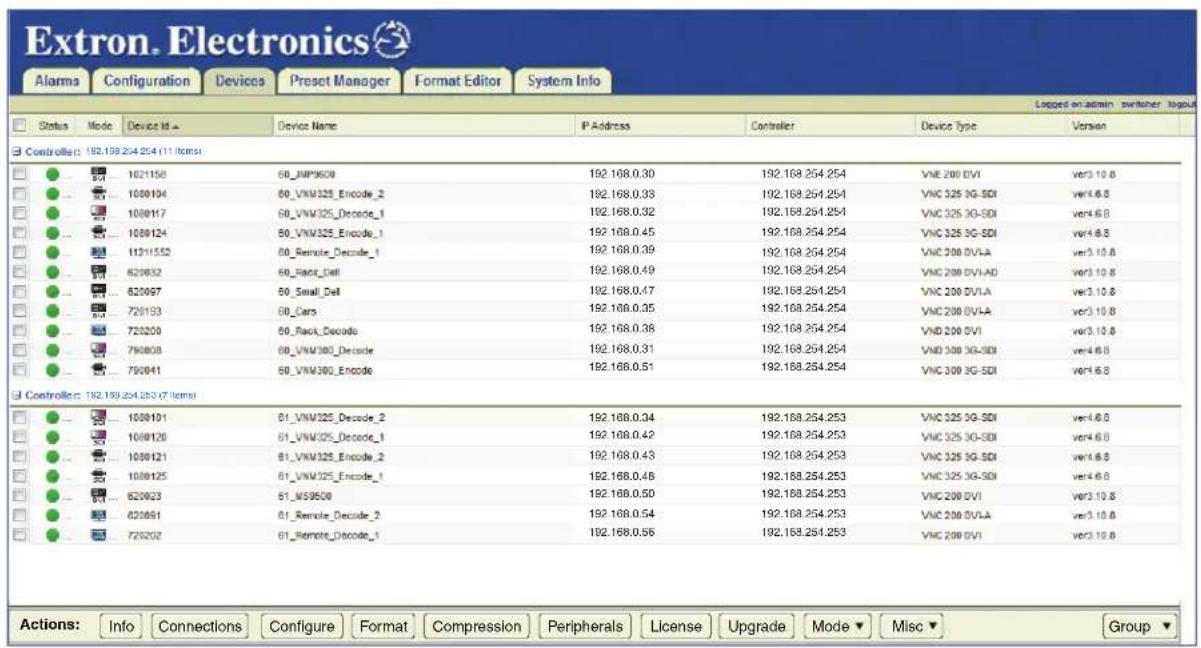Viewport: 1201px width, 648px height.
Task: Click the mode icon for 61_Remote_Decode_1
Action: (99, 534)
